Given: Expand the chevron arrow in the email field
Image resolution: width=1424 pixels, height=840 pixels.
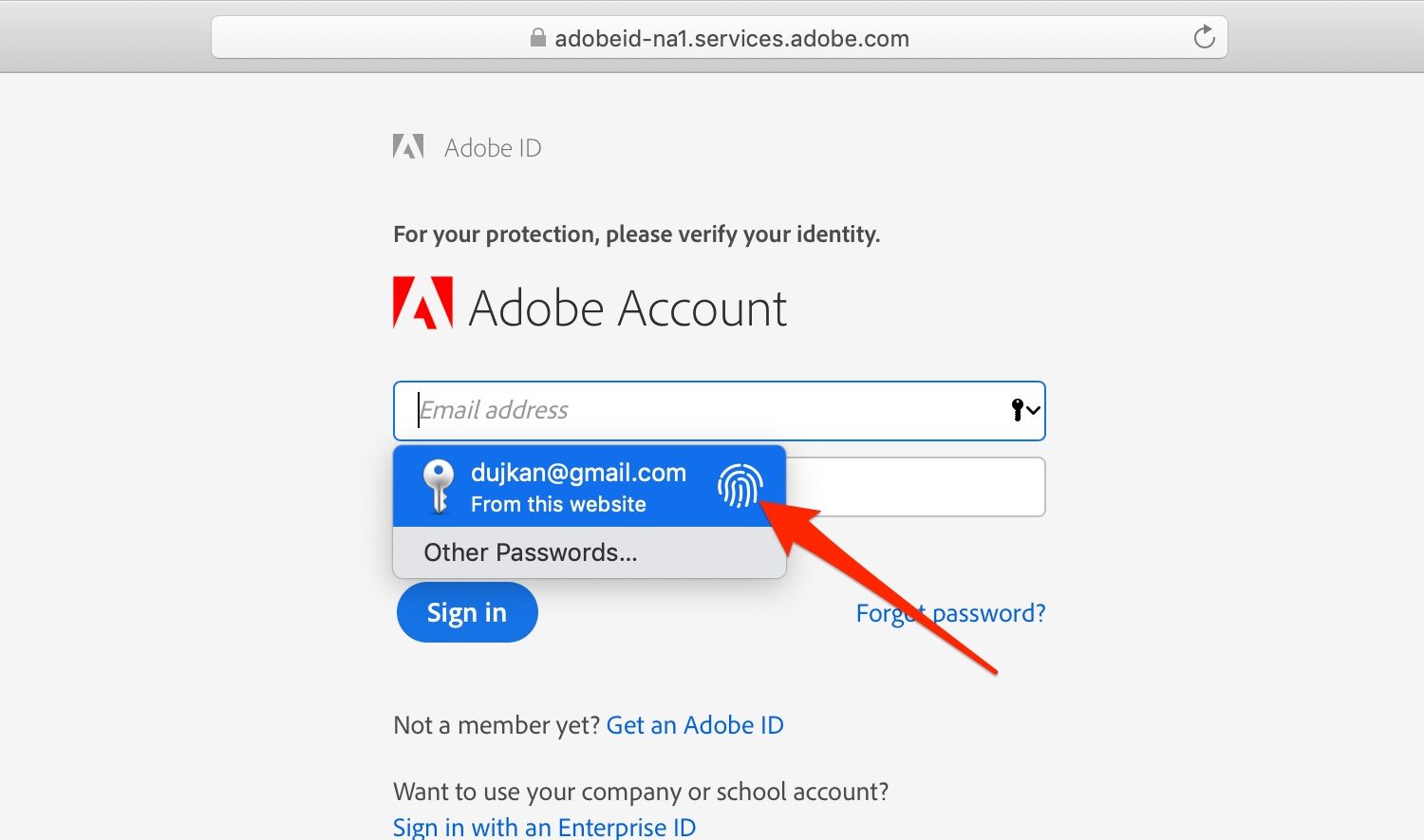Looking at the screenshot, I should [x=1034, y=410].
